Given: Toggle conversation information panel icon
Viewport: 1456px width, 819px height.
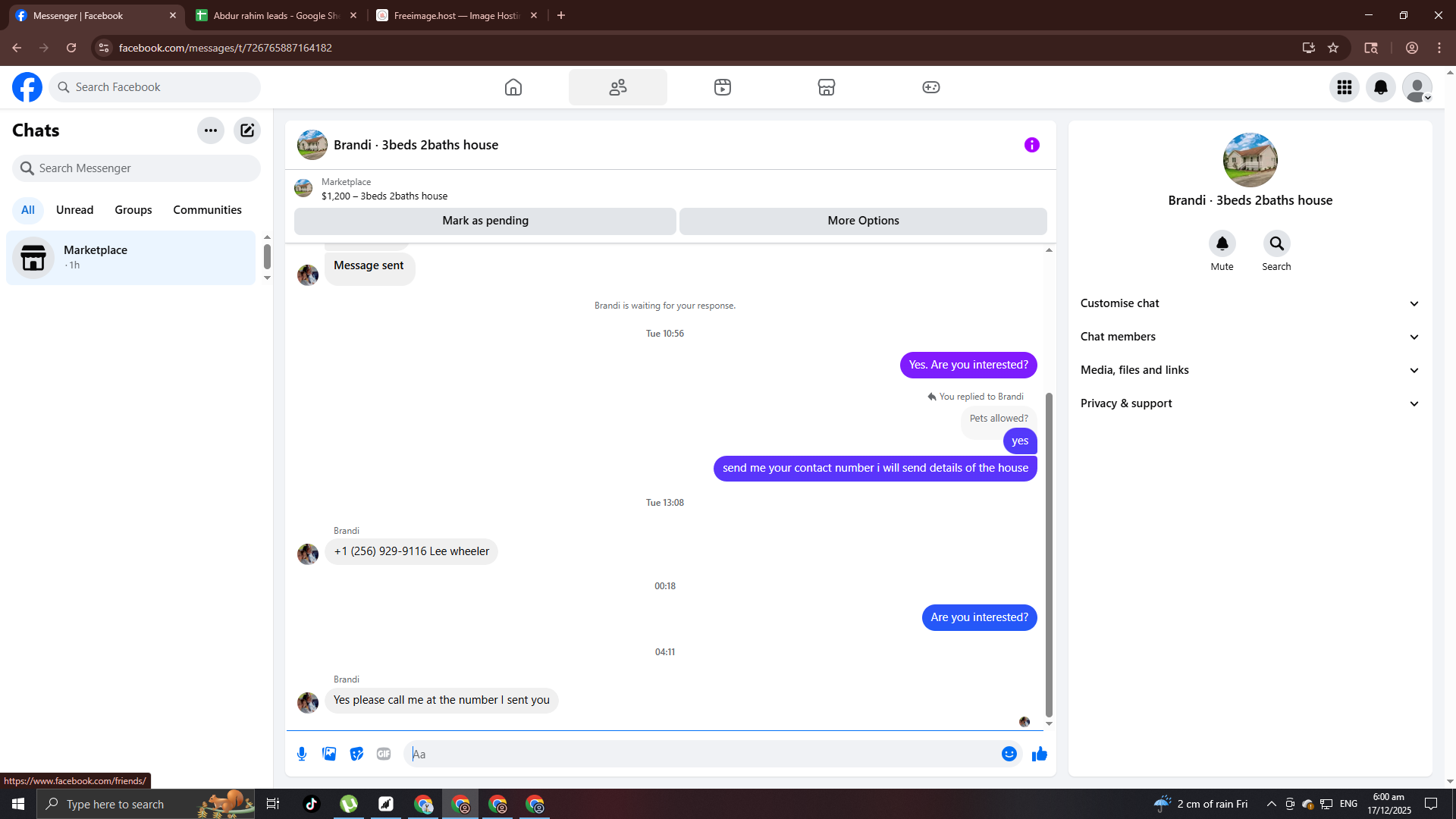Looking at the screenshot, I should 1031,145.
